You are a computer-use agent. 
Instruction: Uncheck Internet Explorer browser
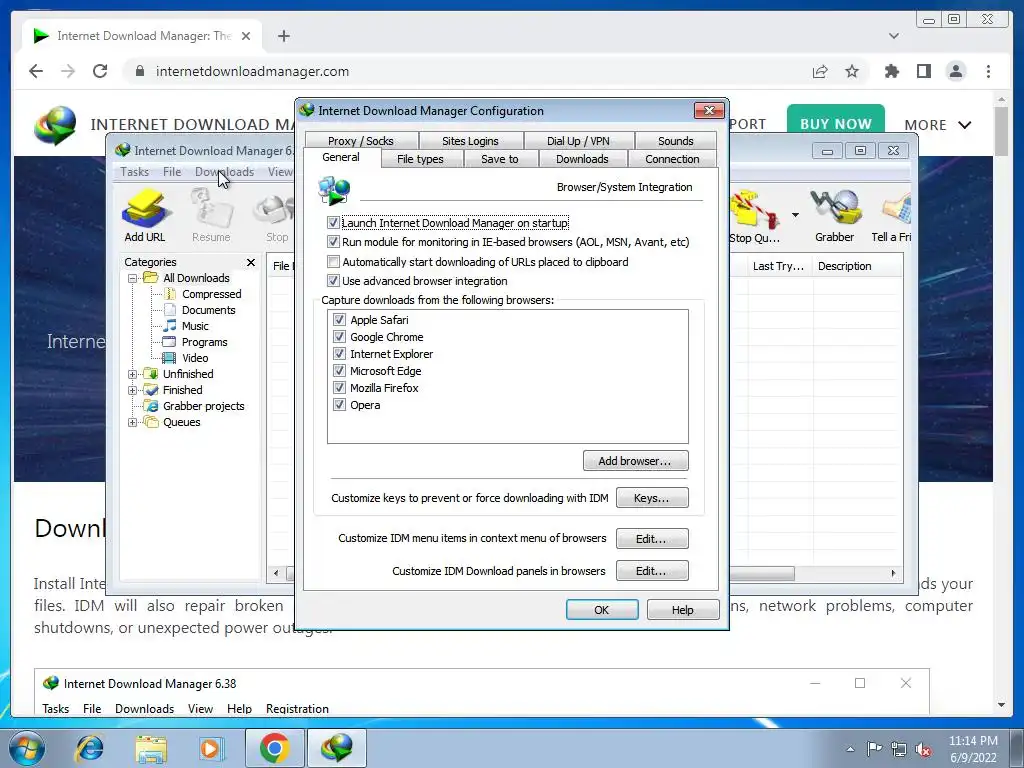[x=339, y=353]
